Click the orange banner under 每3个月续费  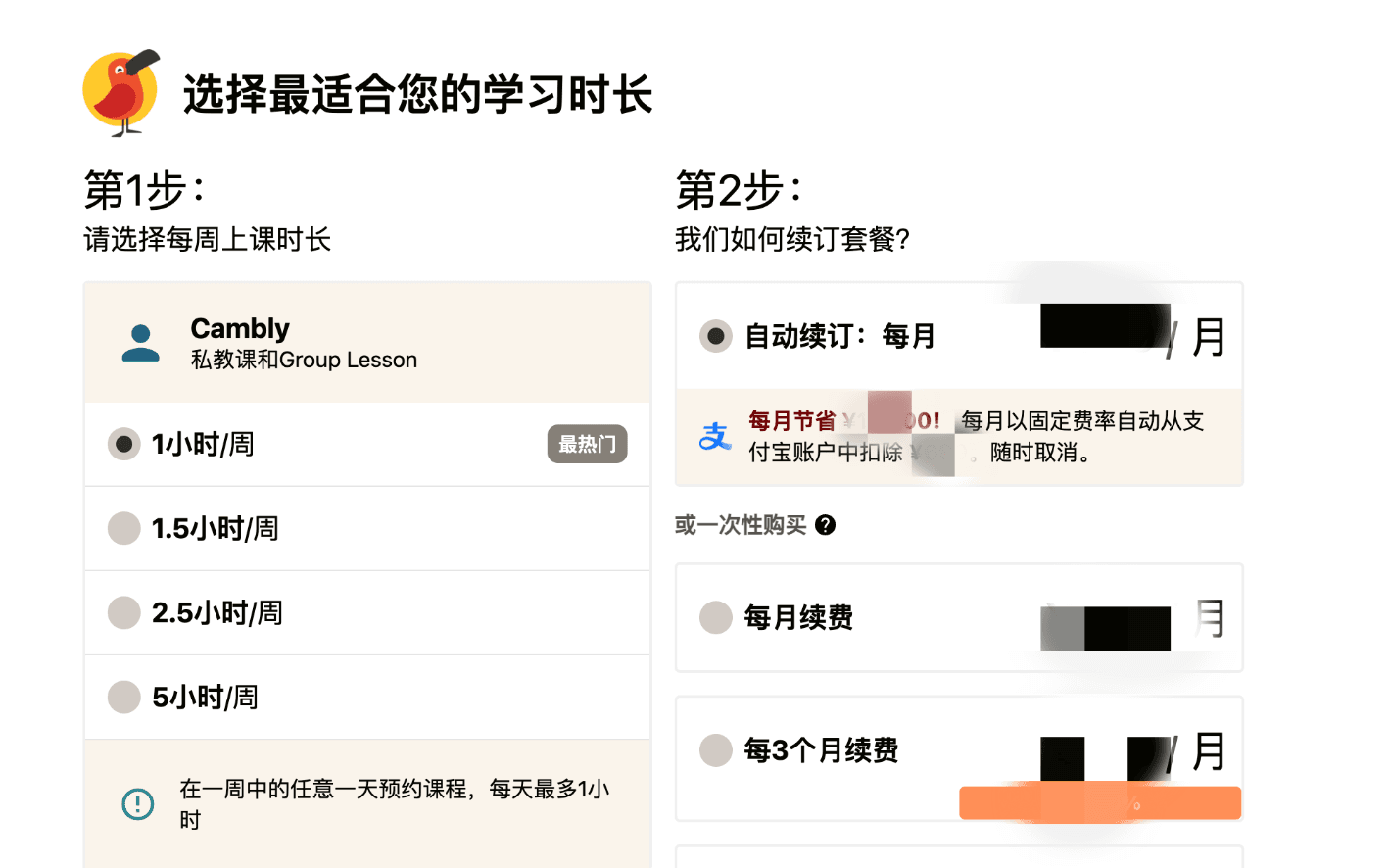point(1099,803)
